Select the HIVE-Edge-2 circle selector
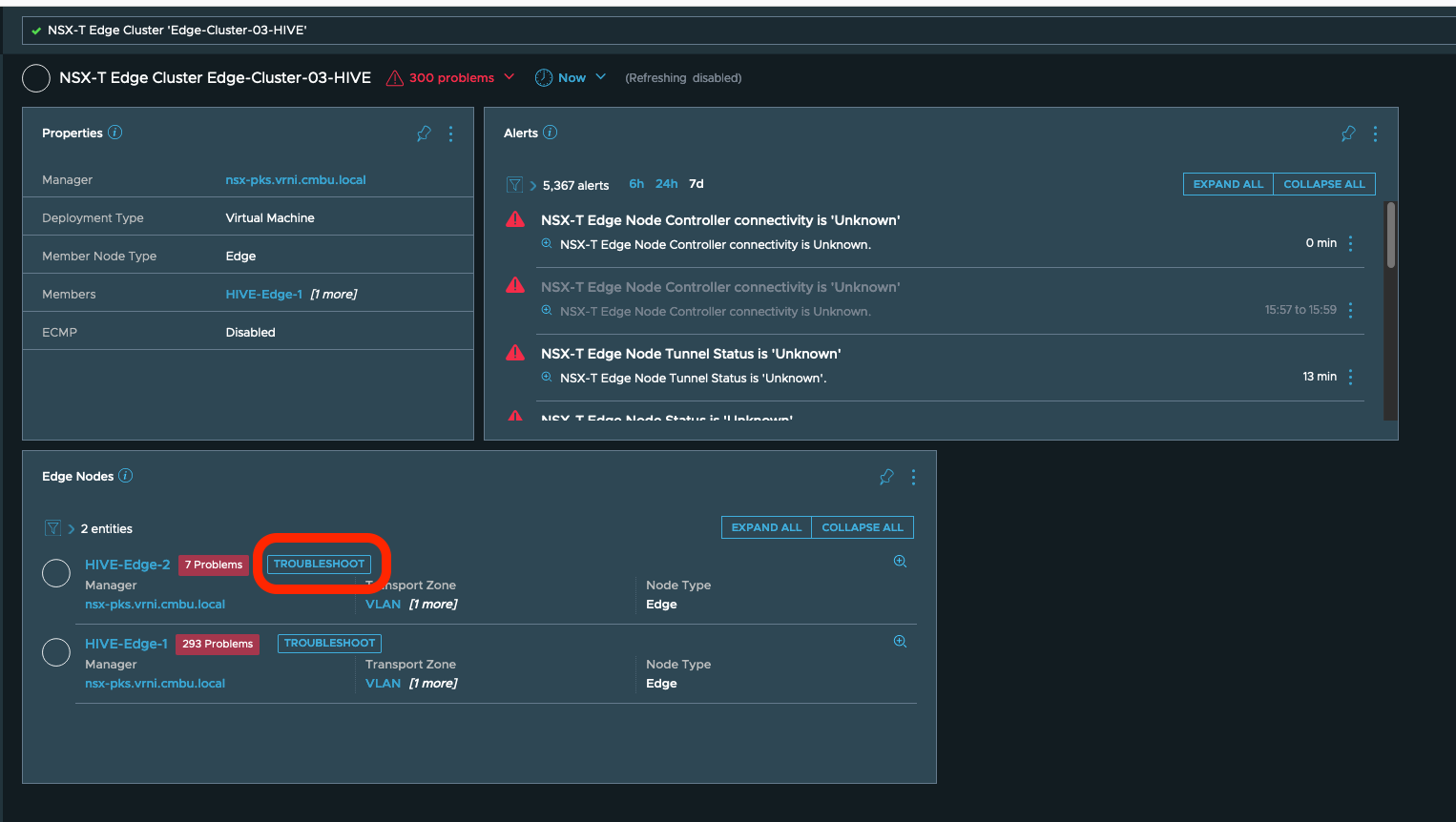This screenshot has height=822, width=1456. pyautogui.click(x=56, y=573)
